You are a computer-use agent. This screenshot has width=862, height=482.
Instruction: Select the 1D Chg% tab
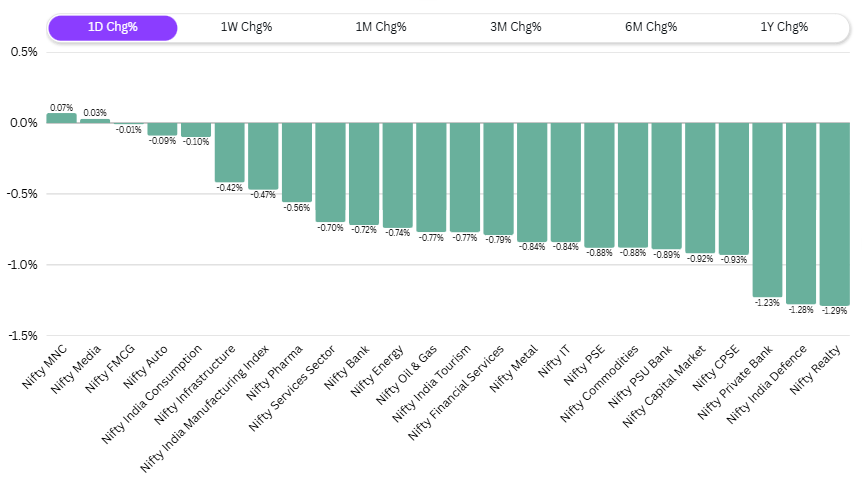click(113, 27)
